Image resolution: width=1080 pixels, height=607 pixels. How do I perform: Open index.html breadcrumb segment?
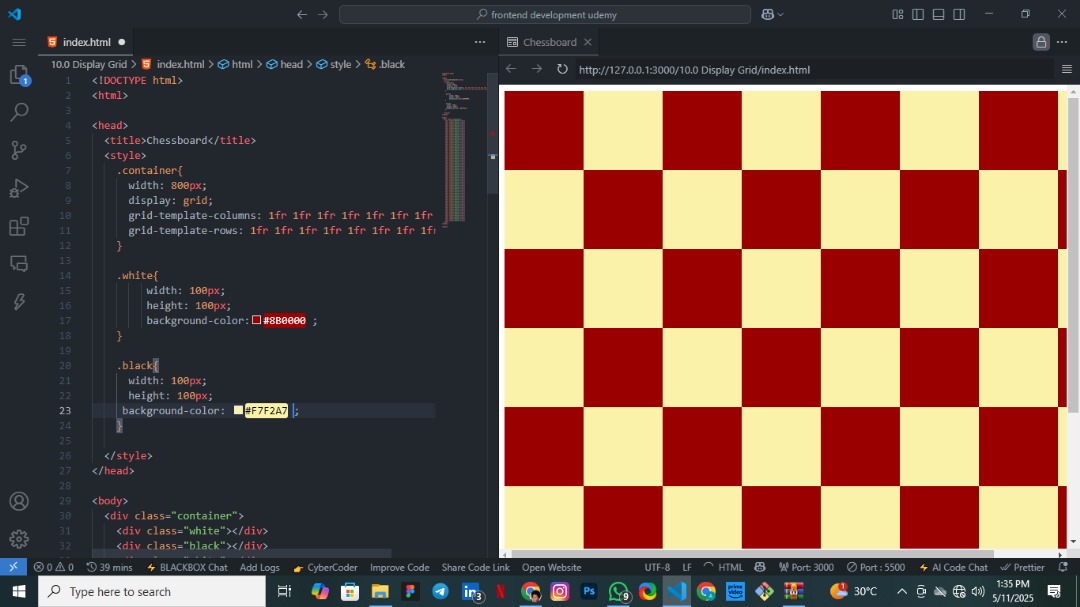[x=173, y=64]
